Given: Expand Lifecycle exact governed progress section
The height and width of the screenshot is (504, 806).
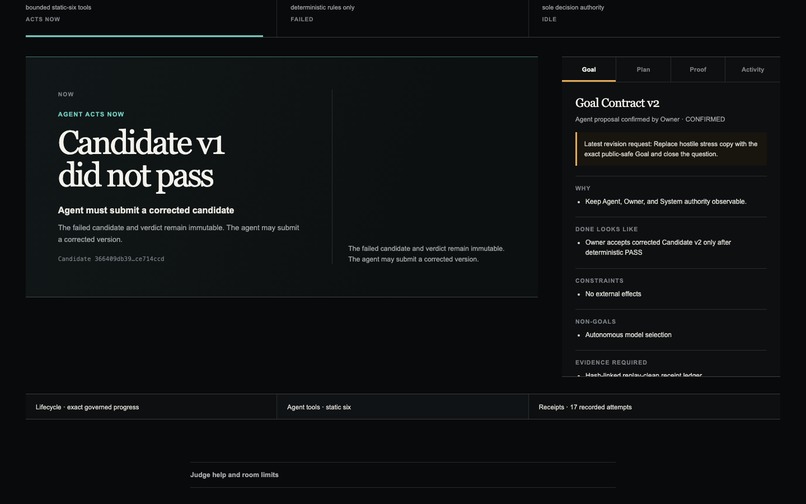Looking at the screenshot, I should (151, 407).
